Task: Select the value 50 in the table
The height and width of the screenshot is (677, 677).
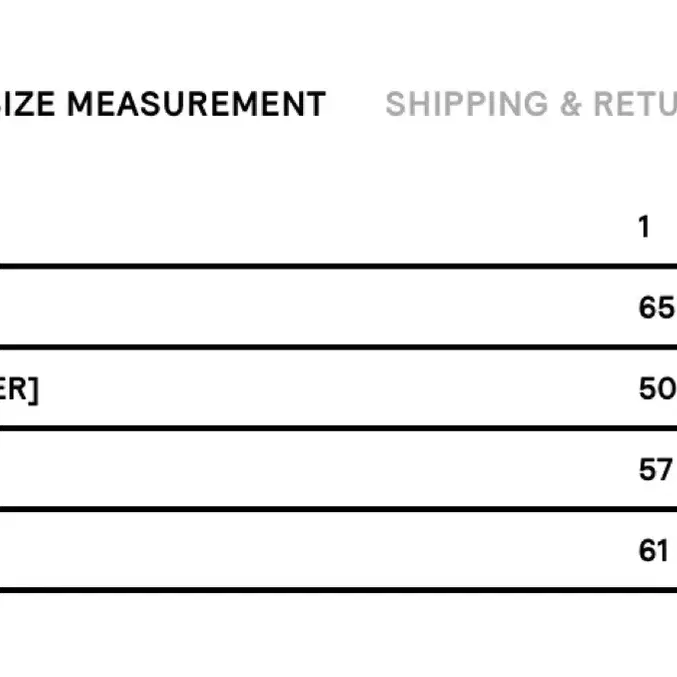Action: pyautogui.click(x=657, y=389)
